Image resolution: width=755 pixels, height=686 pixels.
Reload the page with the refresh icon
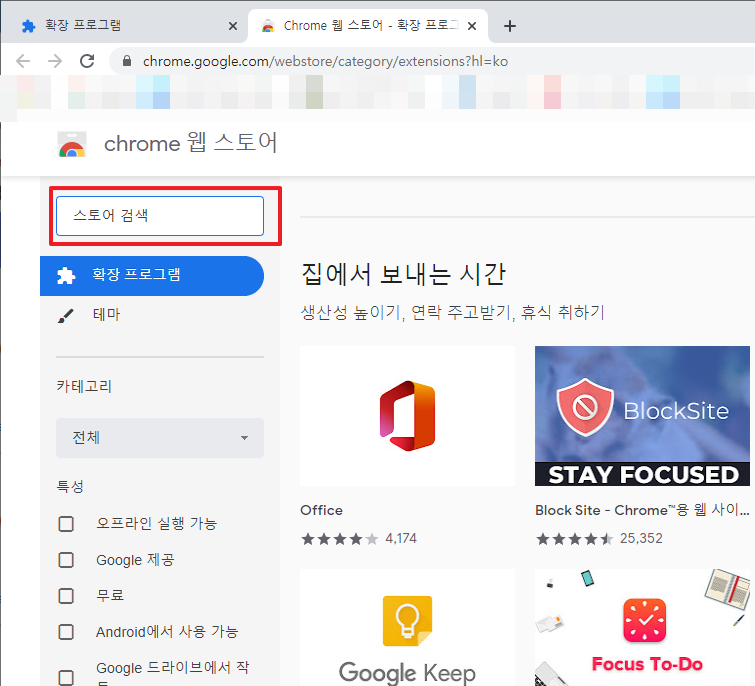point(87,61)
